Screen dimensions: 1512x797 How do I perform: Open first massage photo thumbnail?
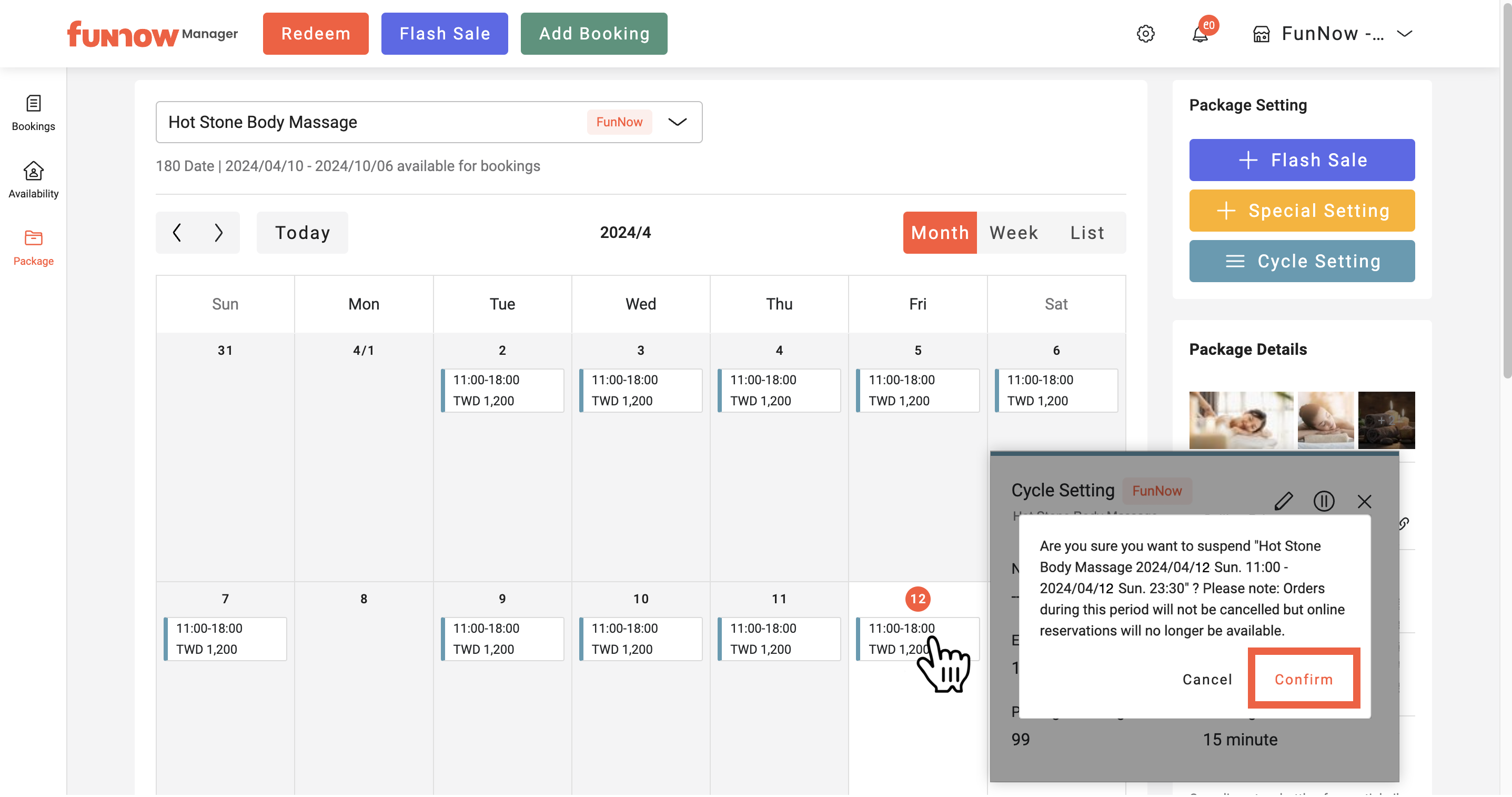[x=1242, y=421]
